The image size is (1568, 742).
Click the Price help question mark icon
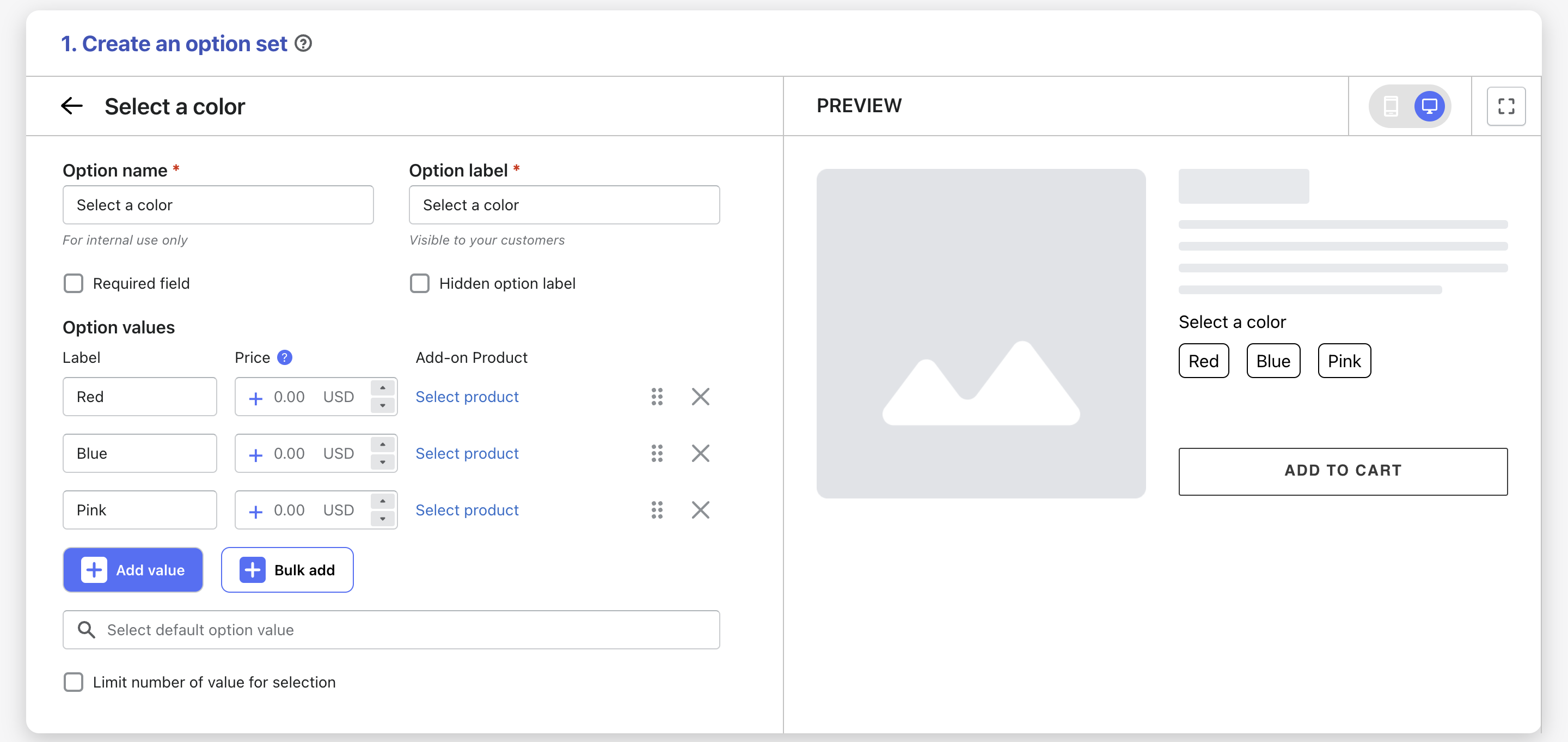click(284, 357)
